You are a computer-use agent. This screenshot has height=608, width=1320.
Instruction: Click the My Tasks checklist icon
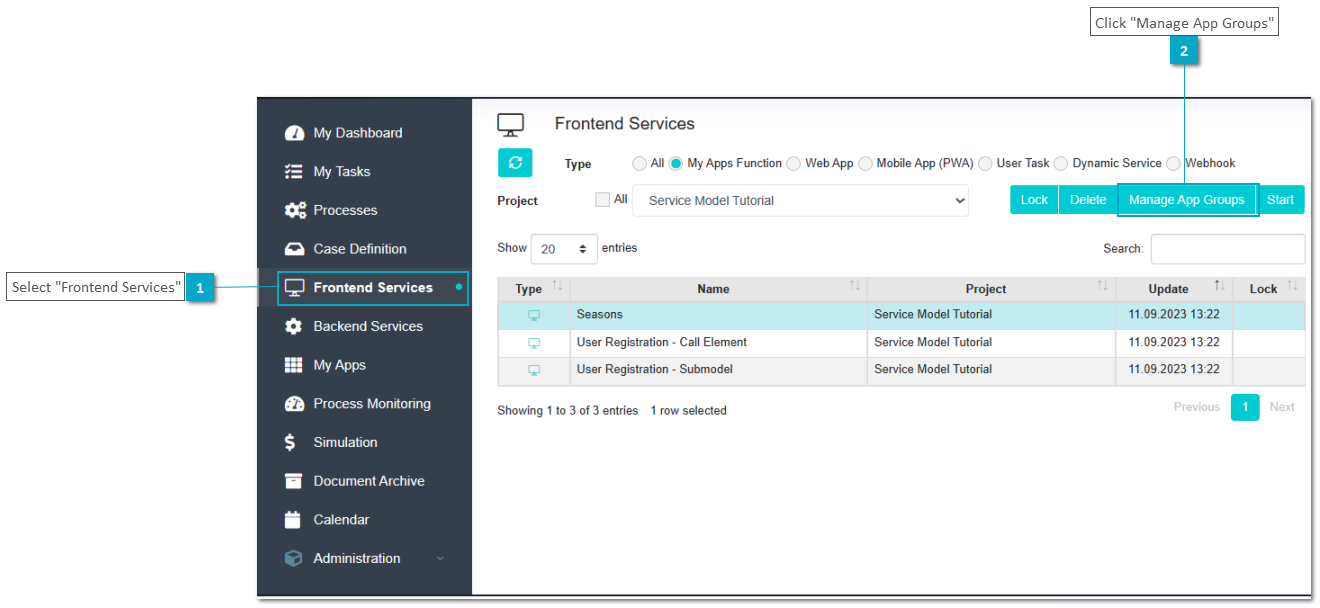click(x=294, y=172)
